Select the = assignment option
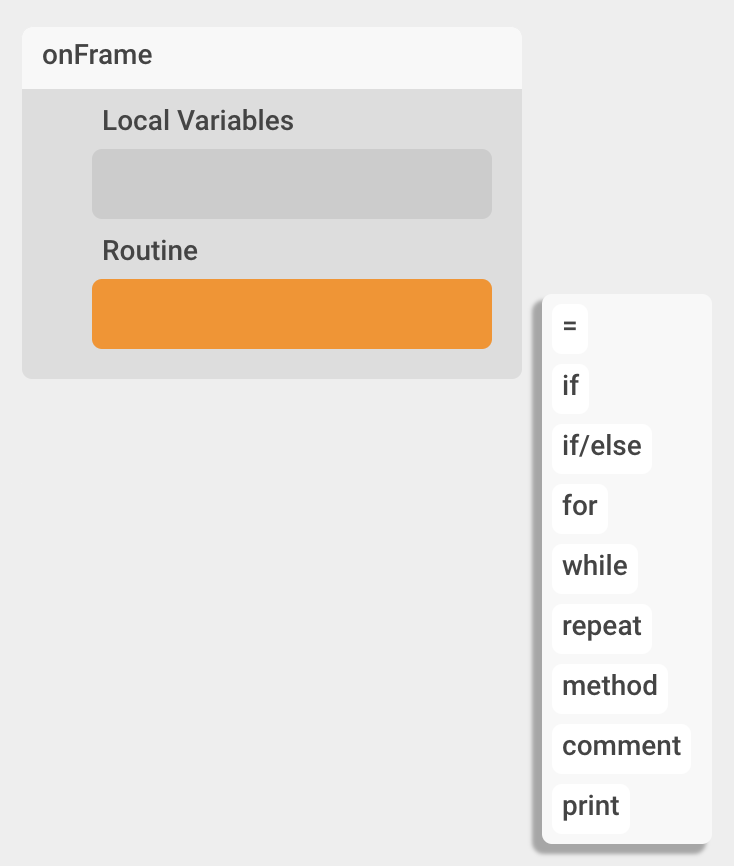Screen dimensions: 734x866 [569, 329]
